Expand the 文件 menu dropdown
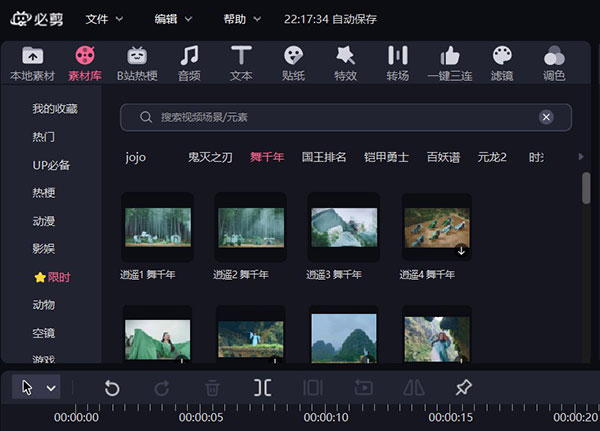 (x=105, y=19)
